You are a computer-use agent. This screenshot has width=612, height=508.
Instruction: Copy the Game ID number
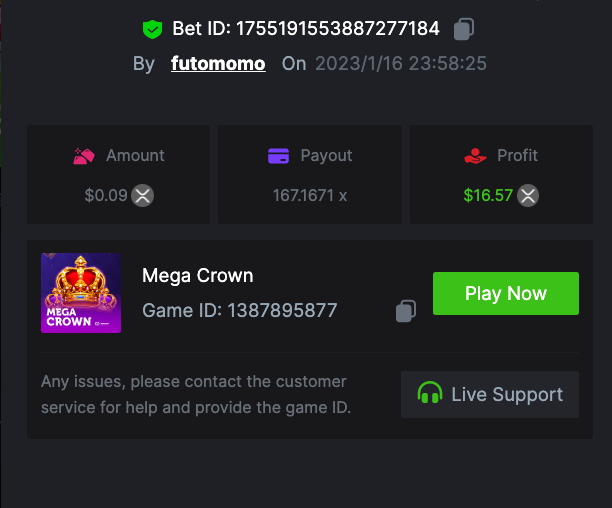405,311
